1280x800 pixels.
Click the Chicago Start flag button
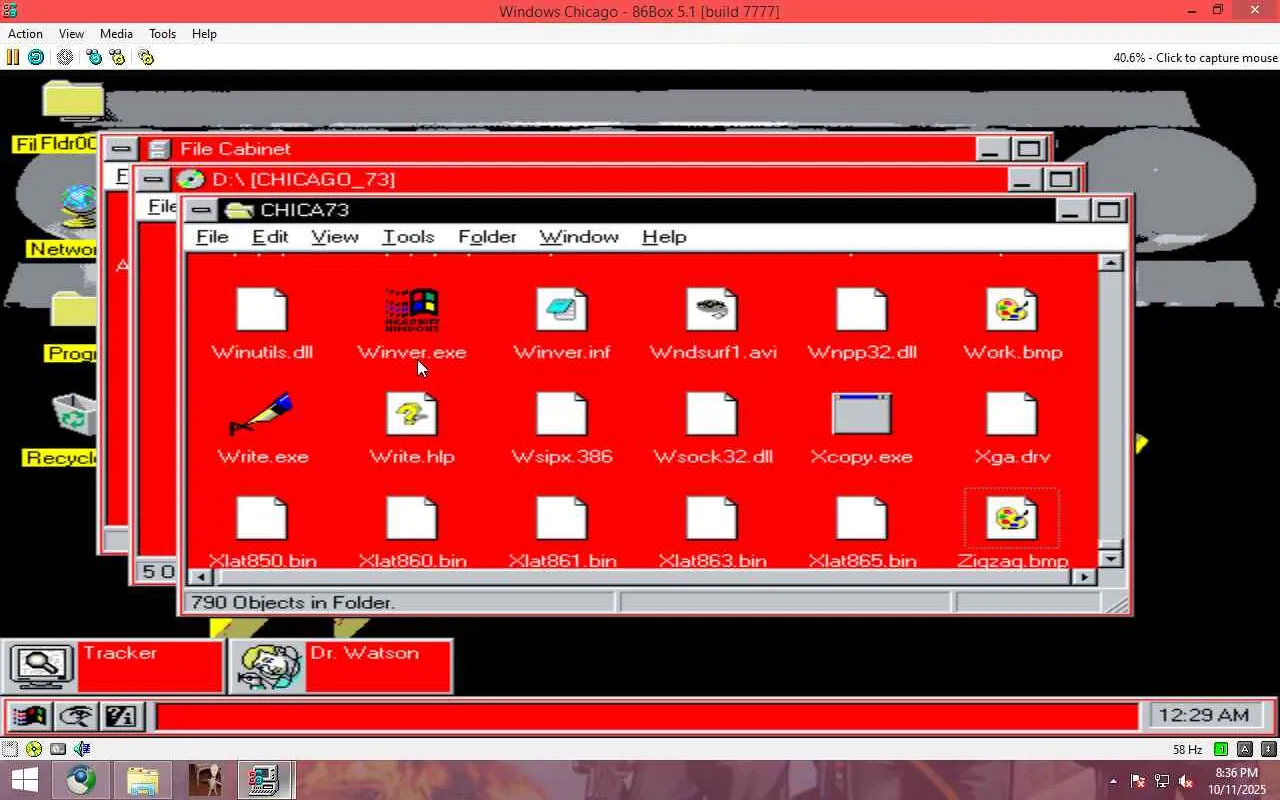(x=30, y=716)
